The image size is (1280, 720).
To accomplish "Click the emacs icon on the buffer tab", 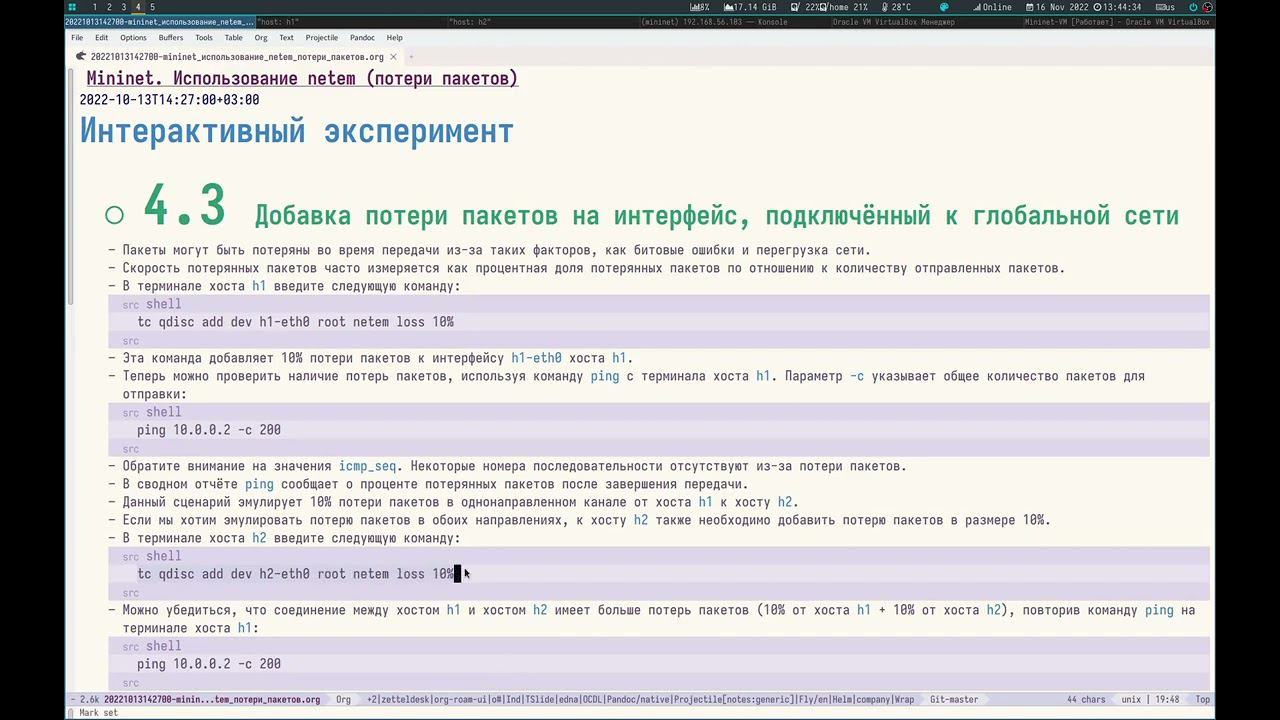I will 81,57.
